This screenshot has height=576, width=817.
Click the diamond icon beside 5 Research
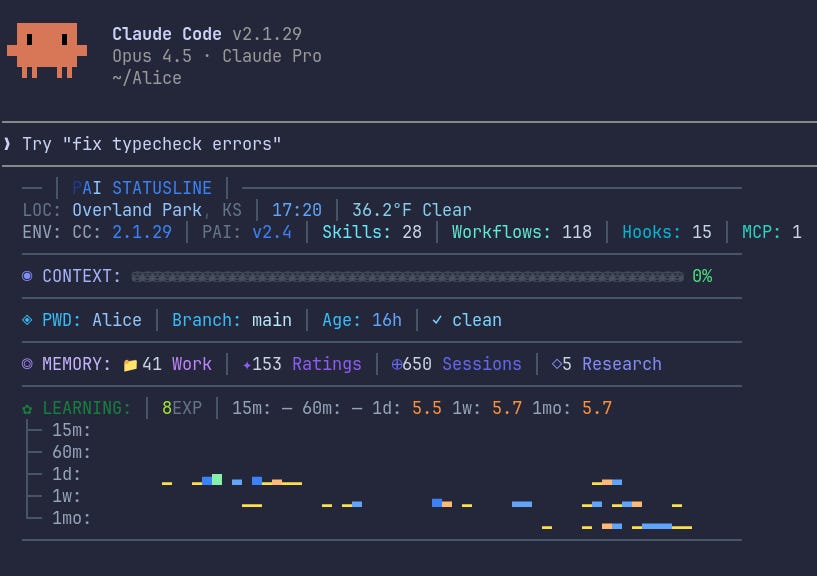point(556,364)
